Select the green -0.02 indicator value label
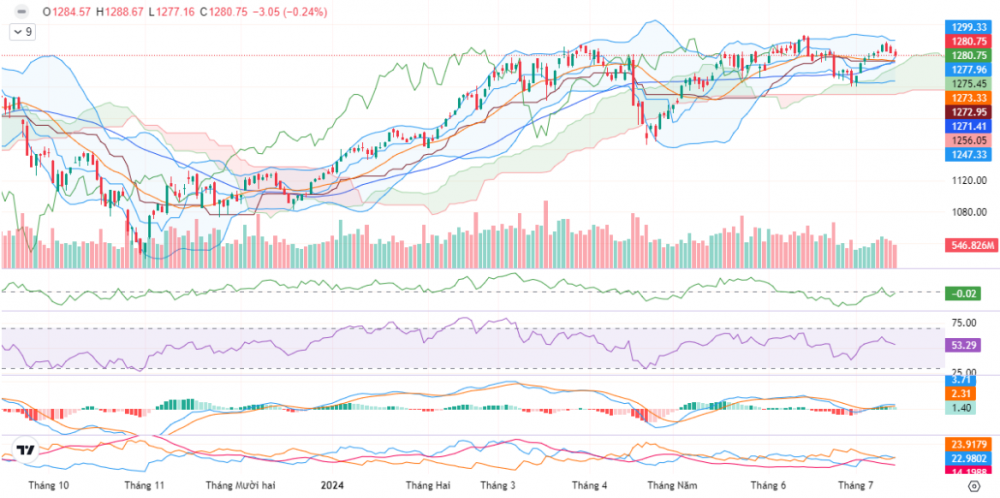 click(965, 293)
